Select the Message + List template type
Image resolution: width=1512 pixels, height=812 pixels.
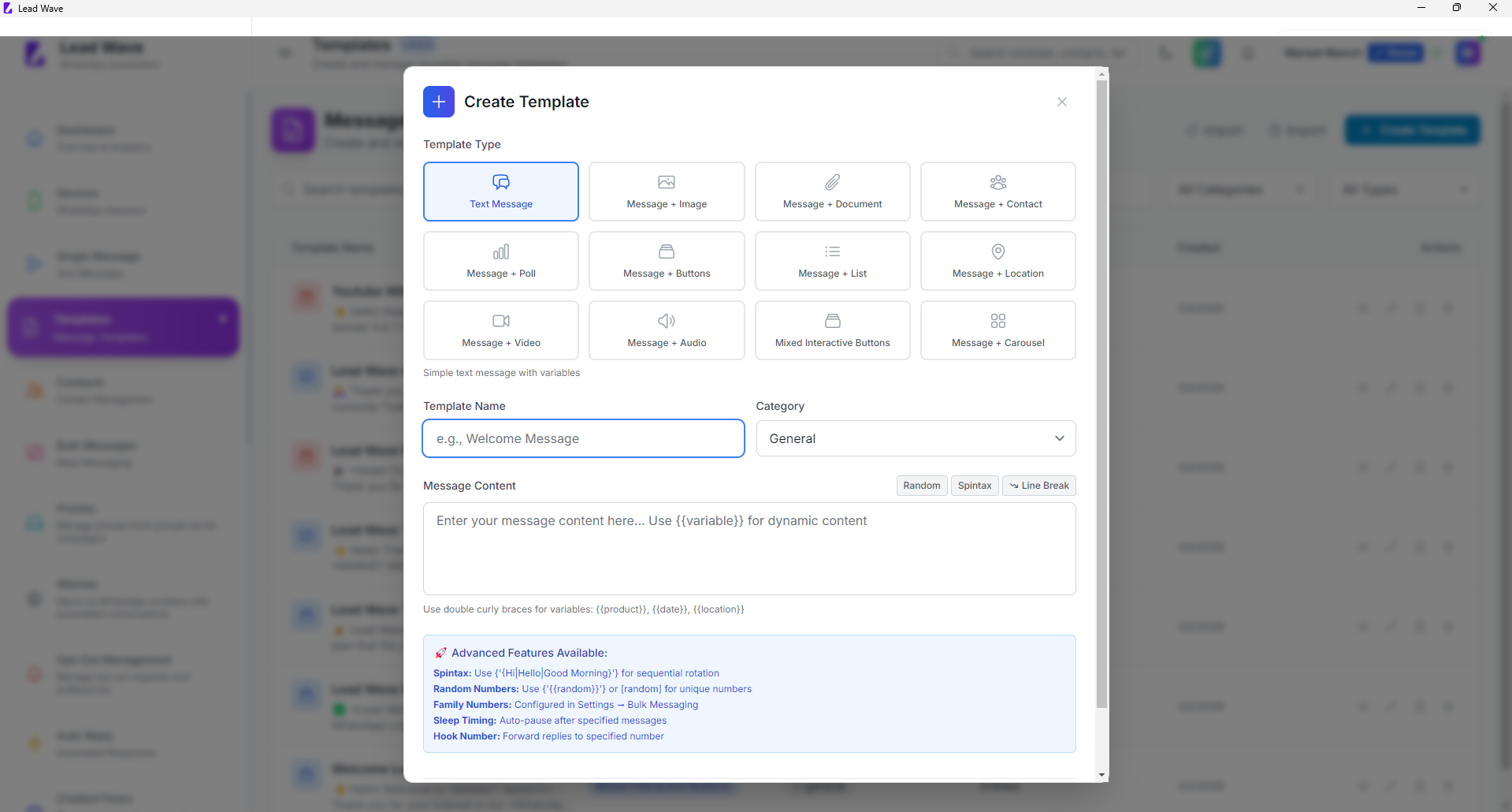[832, 261]
